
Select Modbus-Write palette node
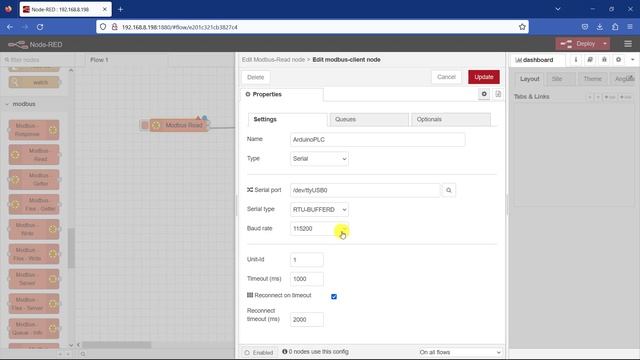click(34, 229)
